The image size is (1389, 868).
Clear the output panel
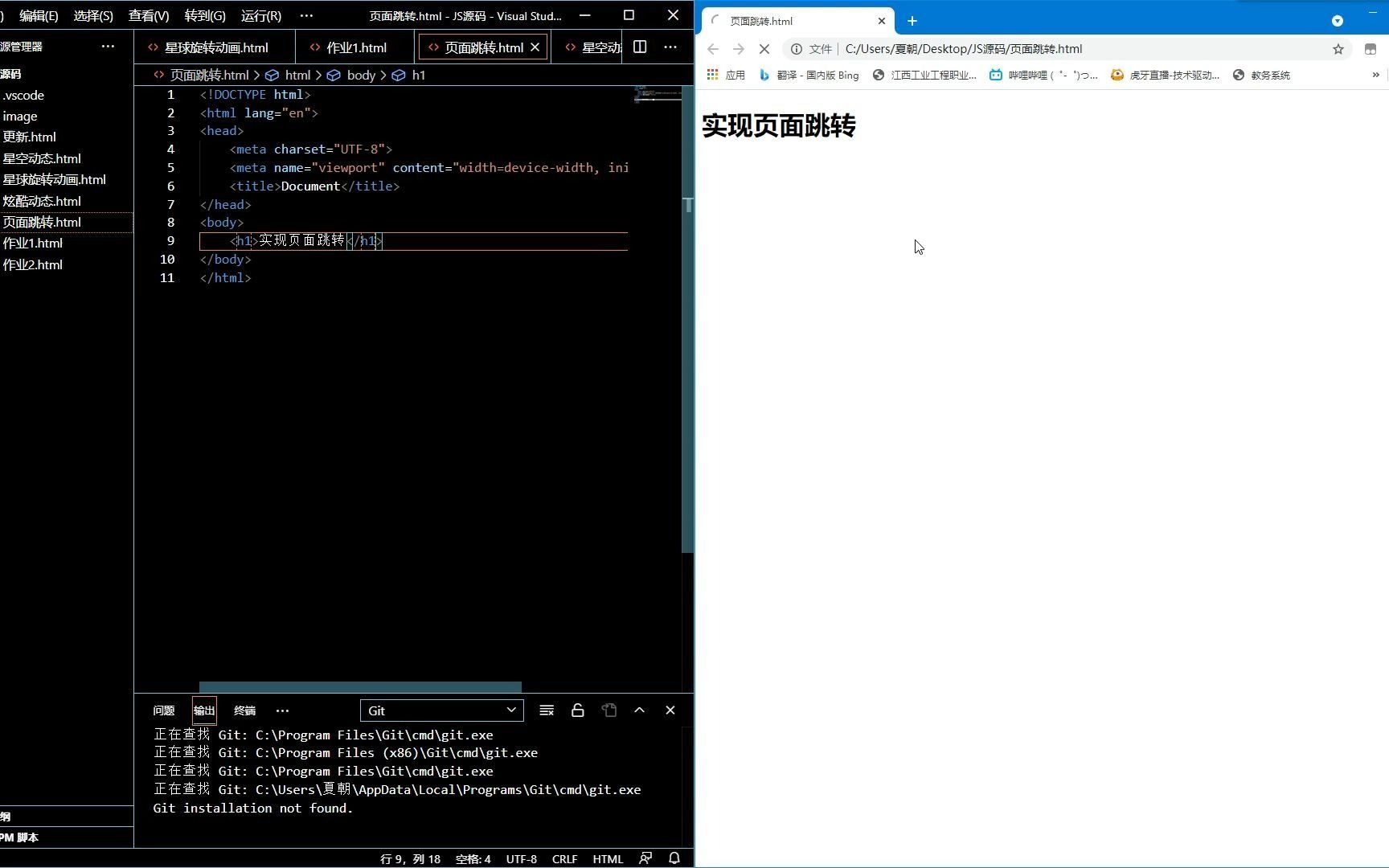point(547,710)
